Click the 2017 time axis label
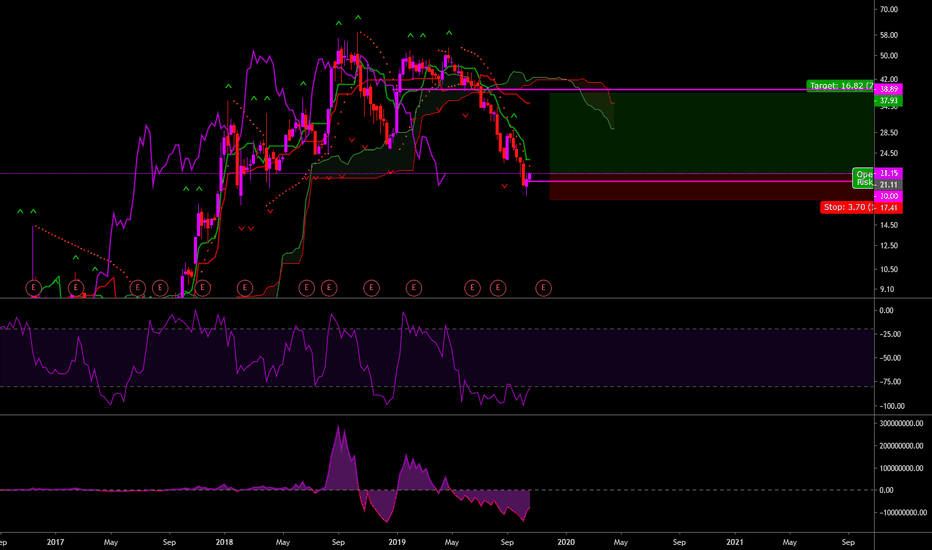932x550 pixels. 55,542
